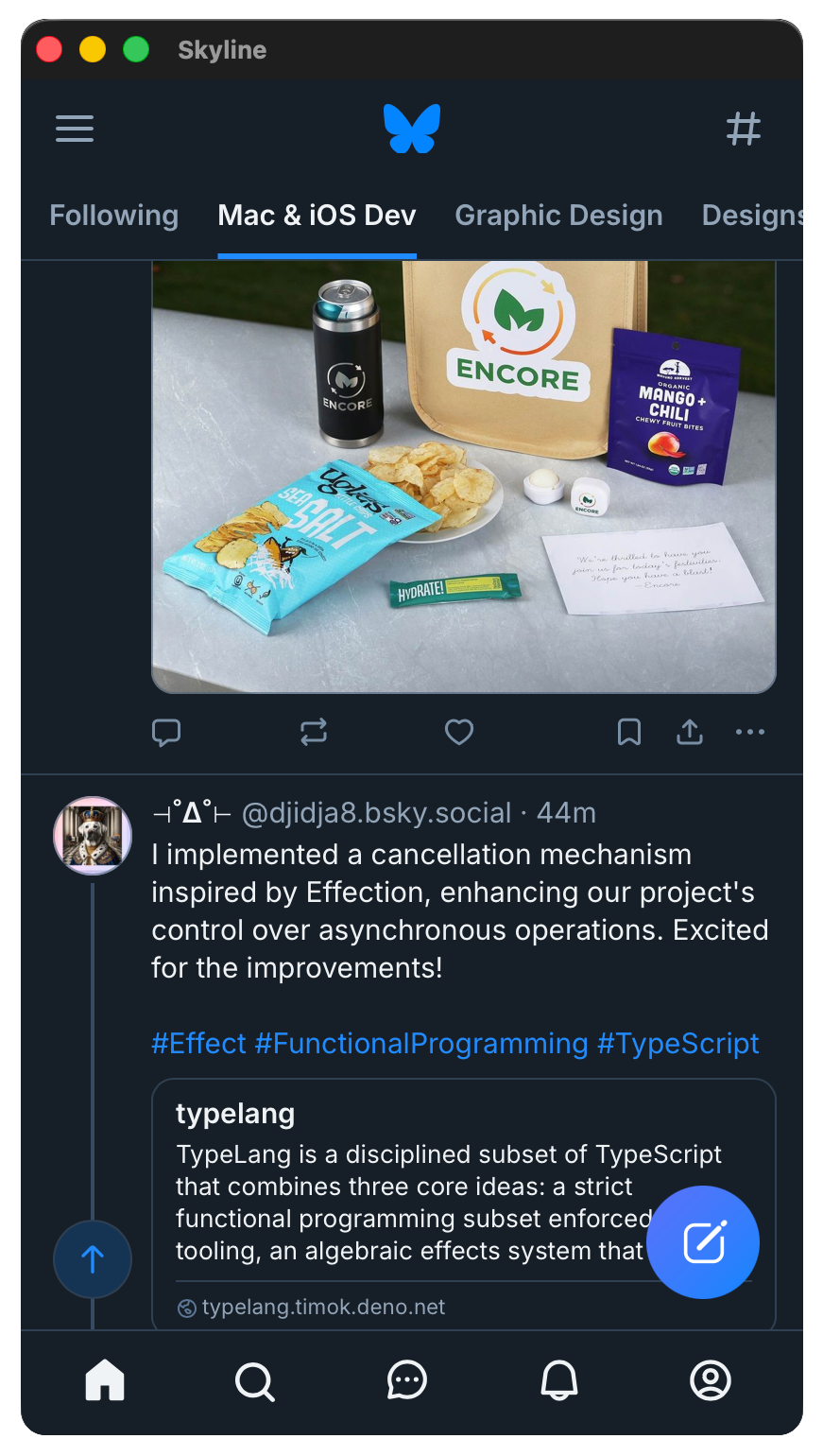The height and width of the screenshot is (1456, 823).
Task: Open the hamburger menu
Action: pyautogui.click(x=75, y=129)
